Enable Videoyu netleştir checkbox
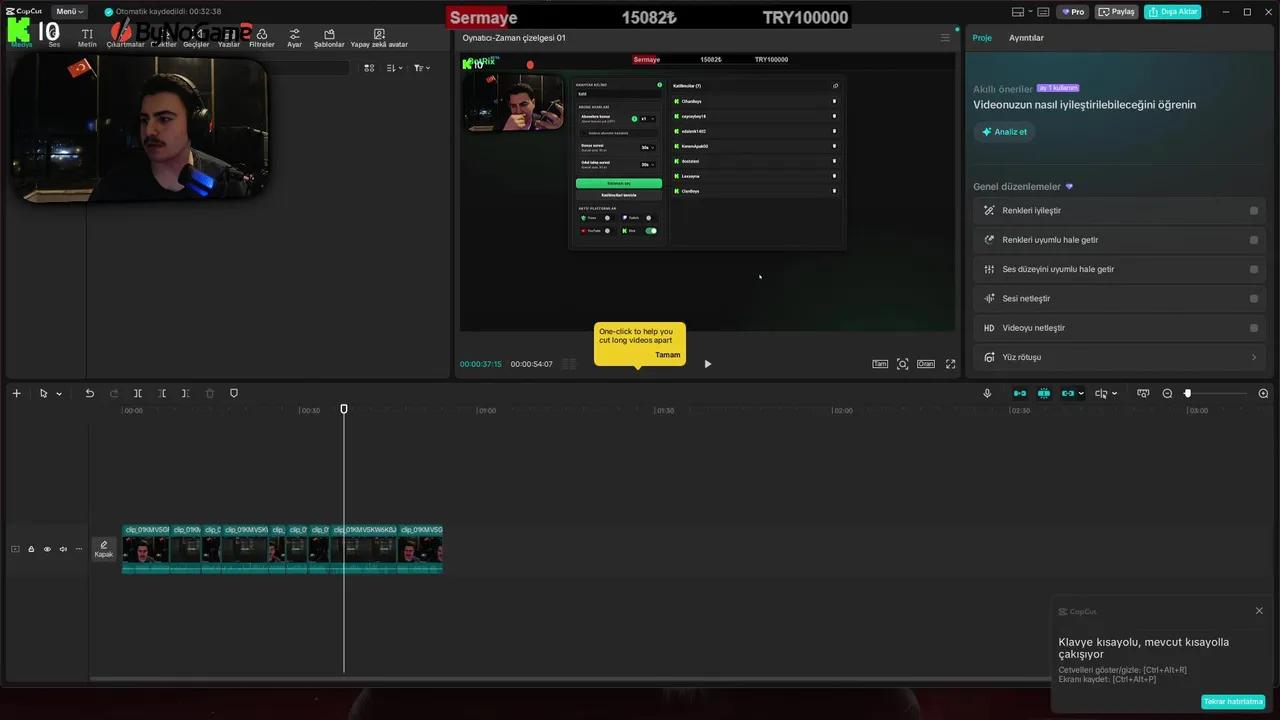This screenshot has width=1280, height=720. click(x=1254, y=328)
